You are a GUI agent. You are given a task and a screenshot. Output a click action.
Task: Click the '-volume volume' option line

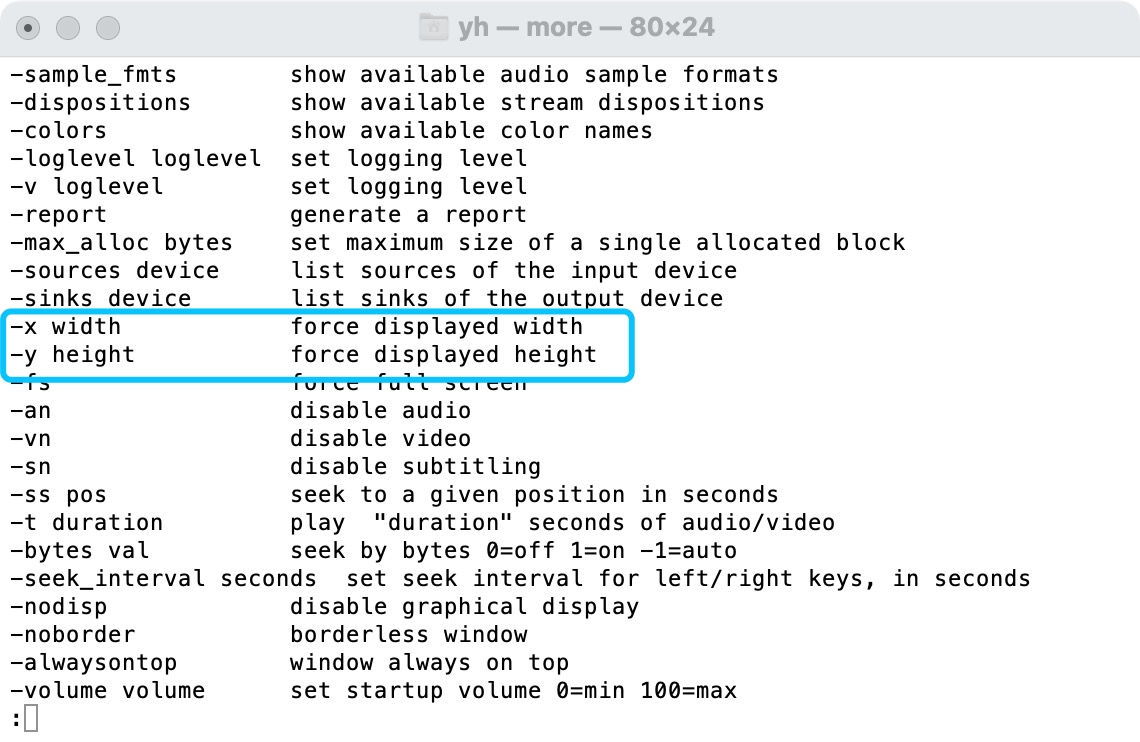pyautogui.click(x=107, y=691)
